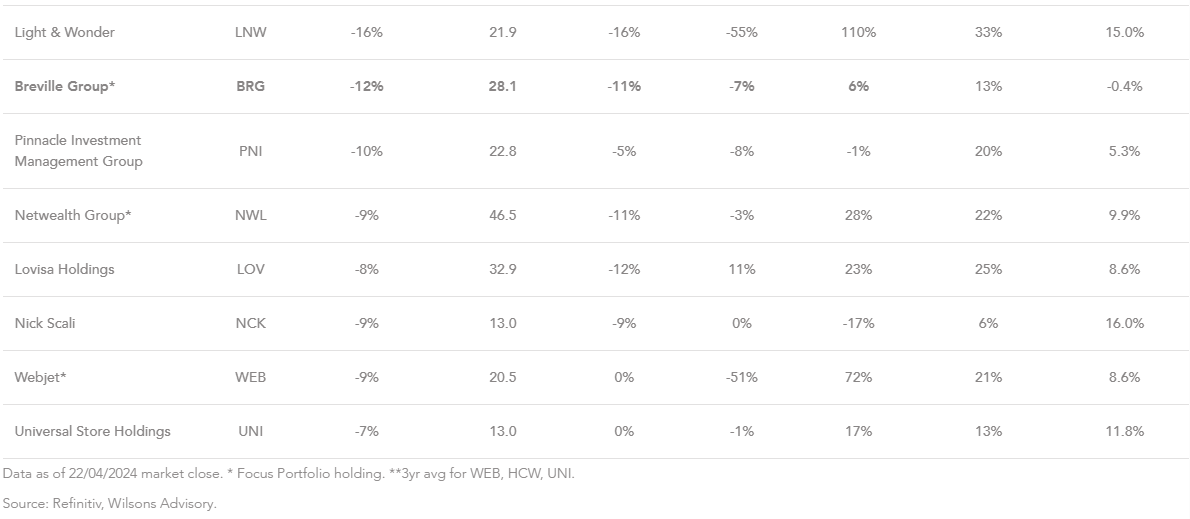Click Pinnacle Investment Management Group name
This screenshot has height=519, width=1190.
click(x=78, y=151)
